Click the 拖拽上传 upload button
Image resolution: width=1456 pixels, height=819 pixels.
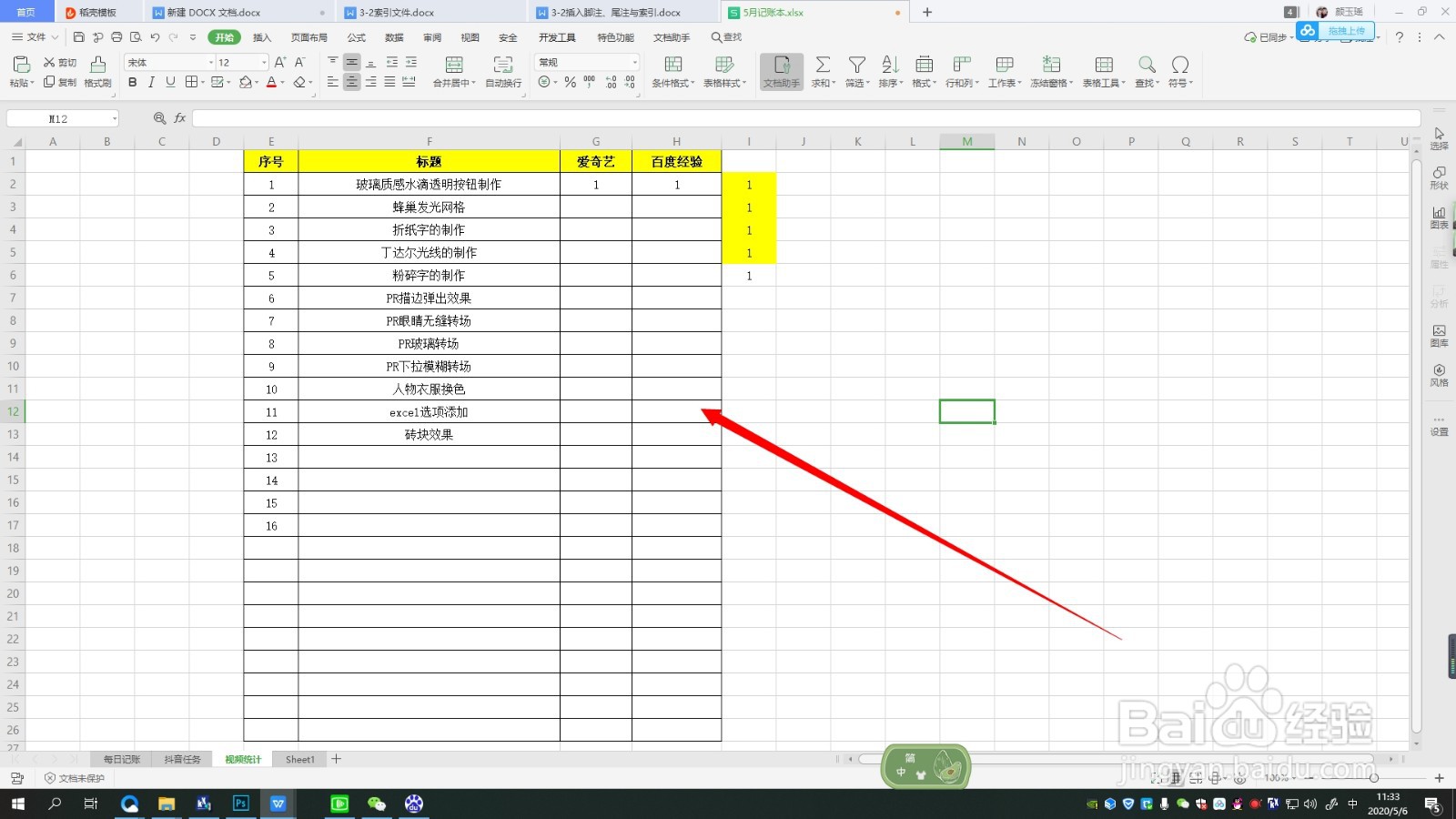[1346, 30]
